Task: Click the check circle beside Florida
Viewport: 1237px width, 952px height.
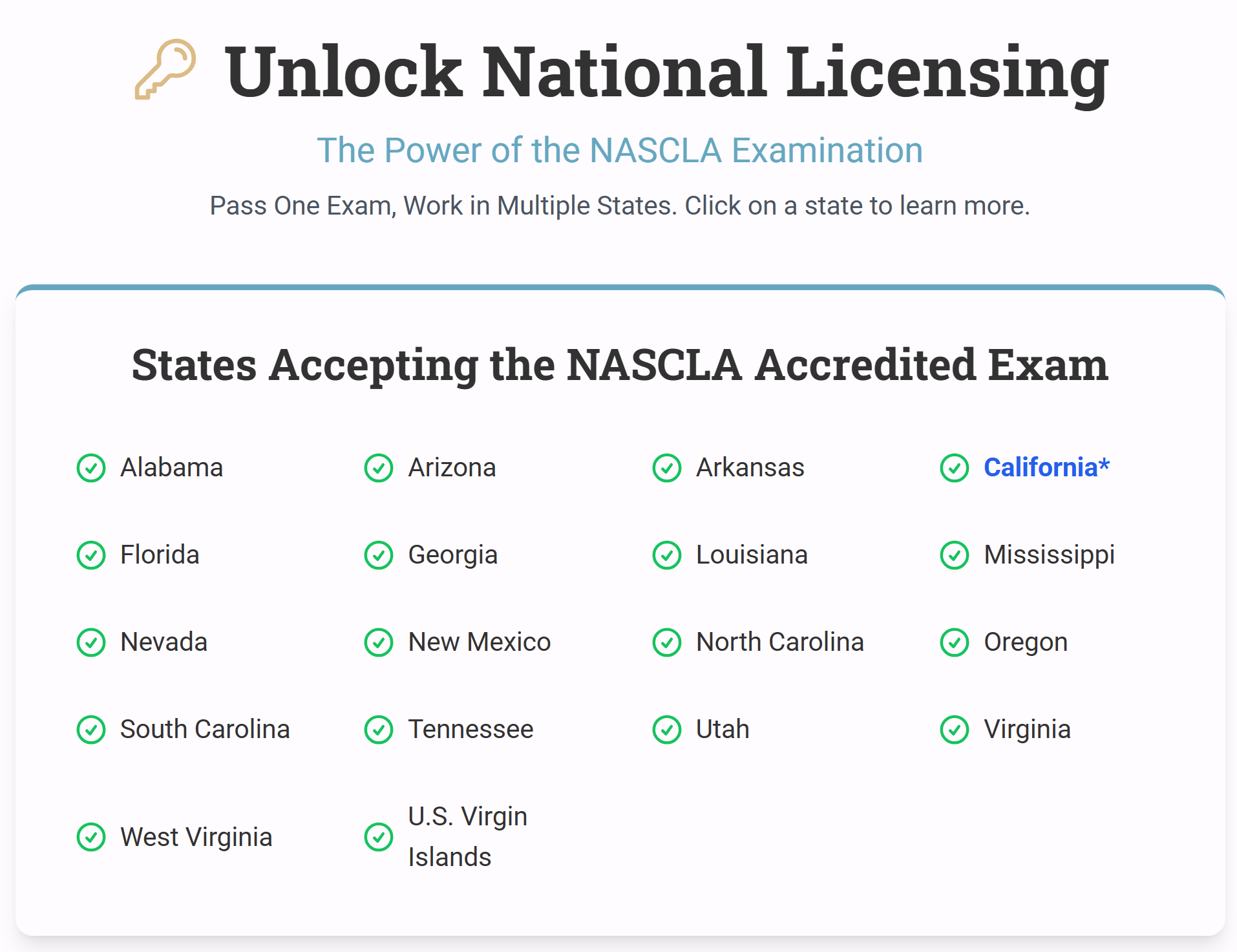Action: pos(91,555)
